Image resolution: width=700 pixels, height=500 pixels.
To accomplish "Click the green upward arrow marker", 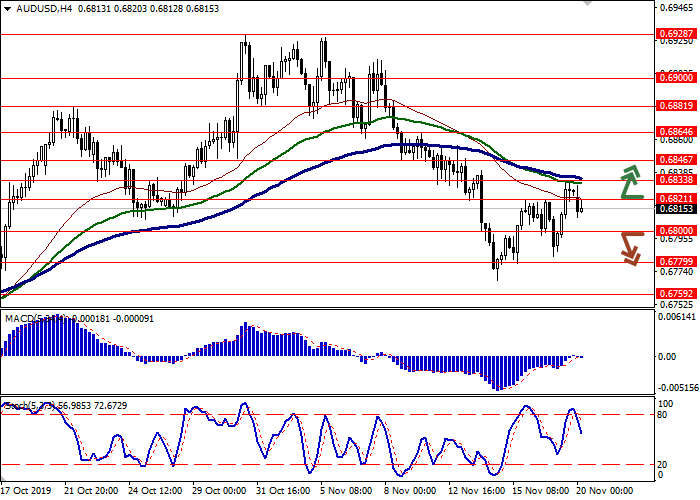I will pos(630,182).
